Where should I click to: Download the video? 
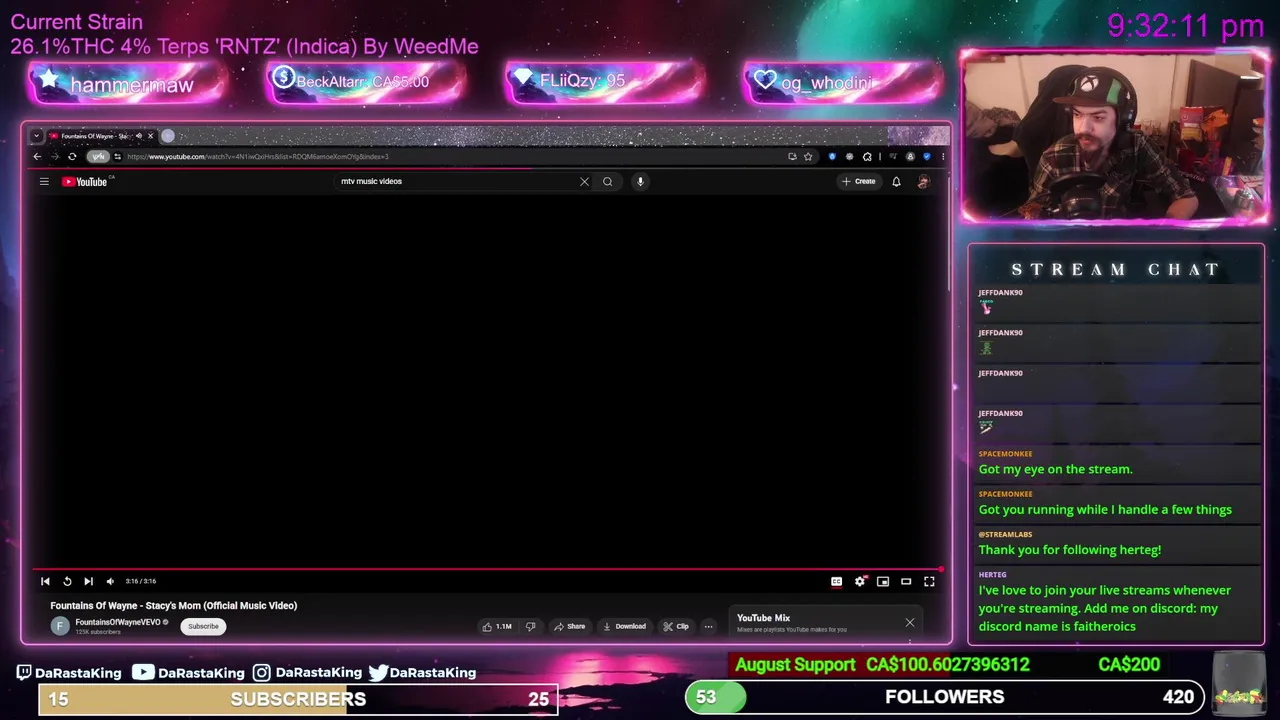coord(624,626)
